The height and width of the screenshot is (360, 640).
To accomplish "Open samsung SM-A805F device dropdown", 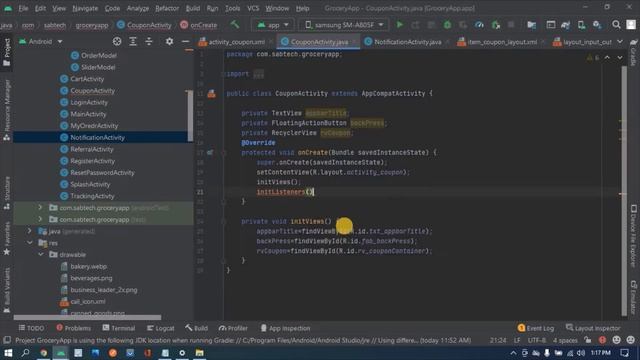I will (x=344, y=25).
